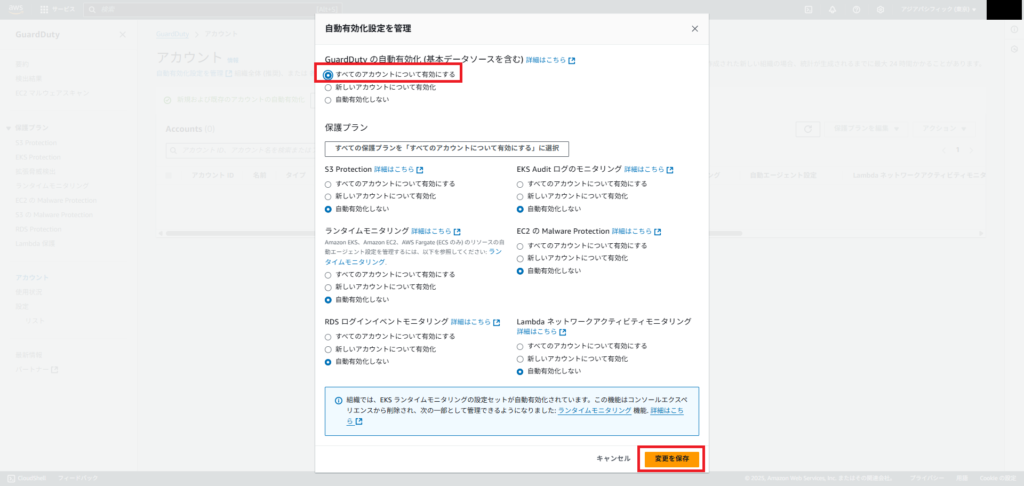Open the clock history icon on right edge

(1014, 49)
